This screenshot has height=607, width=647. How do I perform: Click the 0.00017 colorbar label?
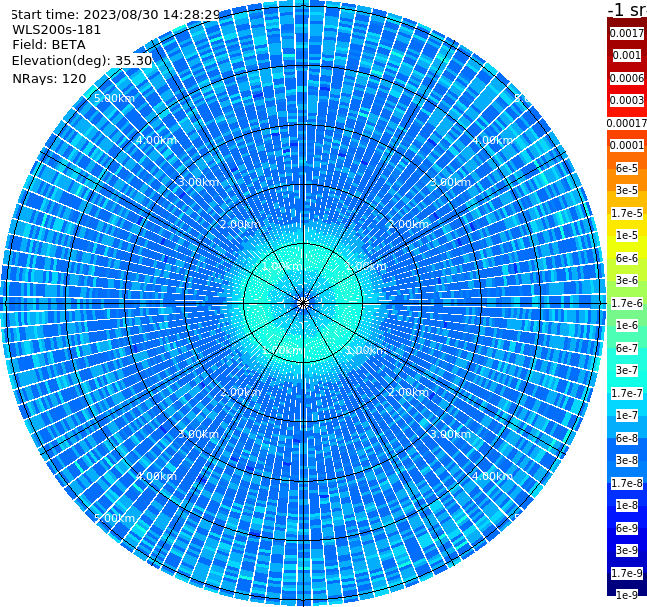click(627, 123)
